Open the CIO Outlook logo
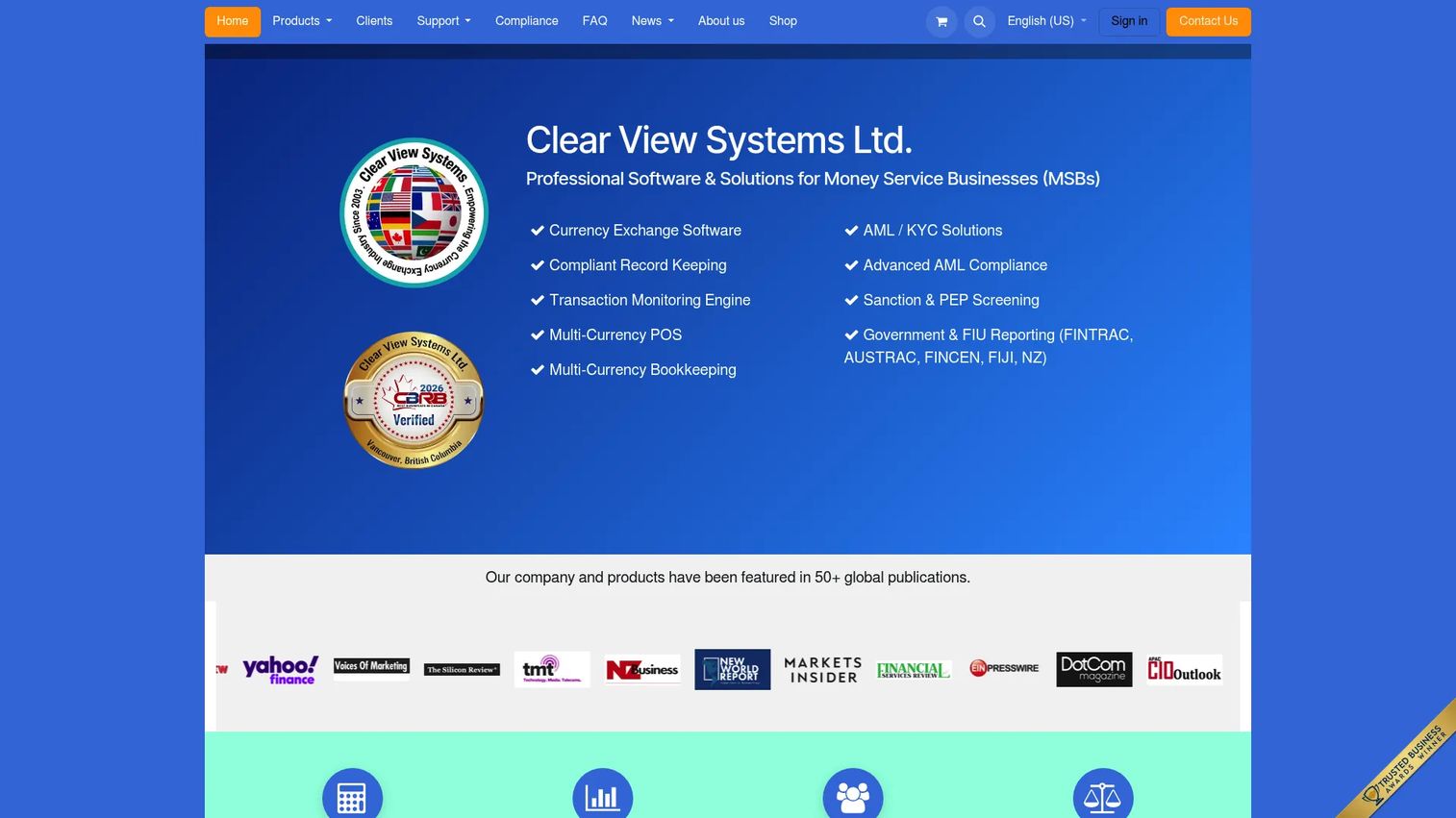The width and height of the screenshot is (1456, 818). click(x=1185, y=669)
